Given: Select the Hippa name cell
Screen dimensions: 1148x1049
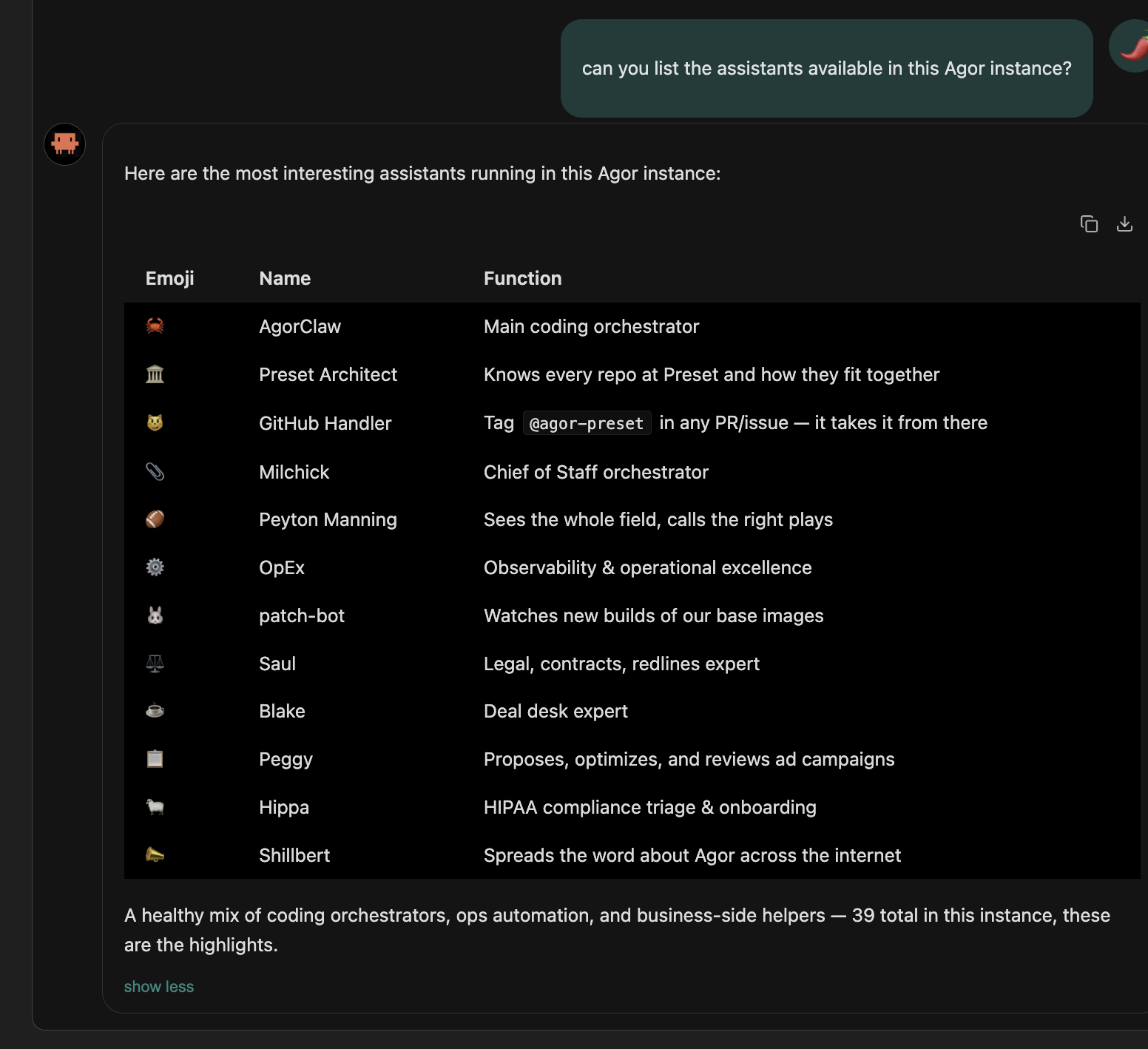Looking at the screenshot, I should click(x=284, y=807).
